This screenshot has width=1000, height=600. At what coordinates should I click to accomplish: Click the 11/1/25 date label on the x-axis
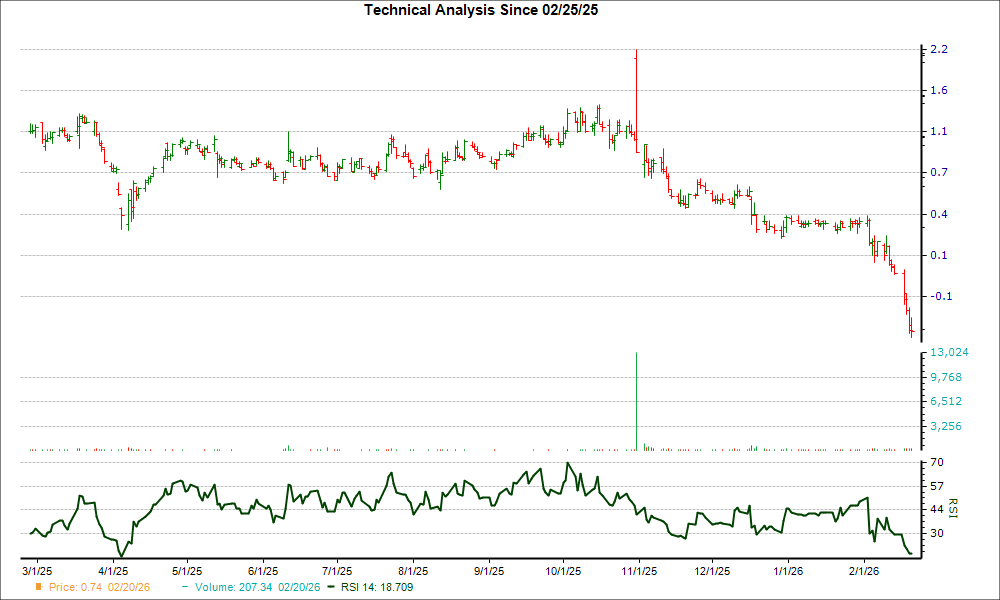click(x=638, y=571)
